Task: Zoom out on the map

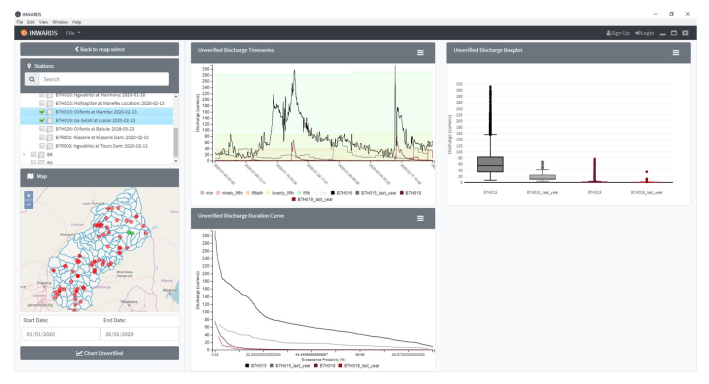Action: pyautogui.click(x=28, y=204)
